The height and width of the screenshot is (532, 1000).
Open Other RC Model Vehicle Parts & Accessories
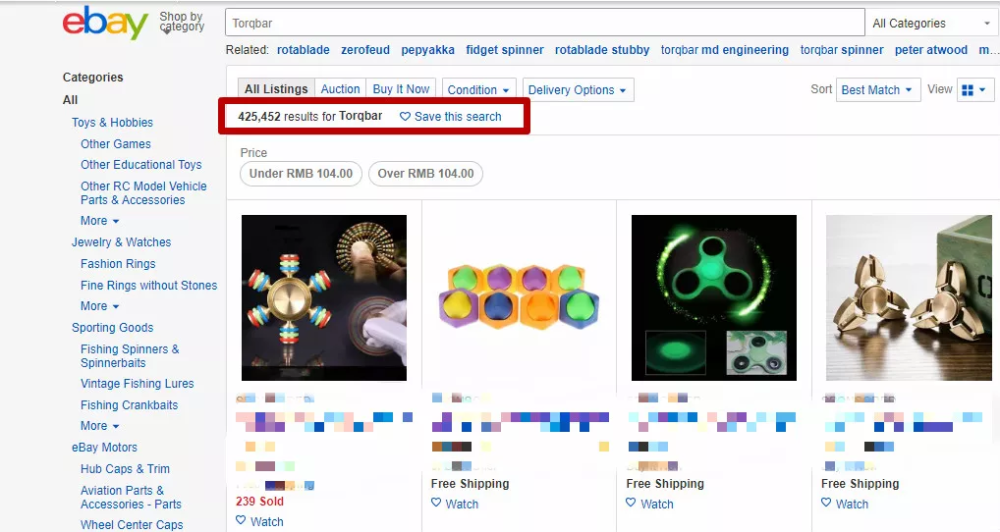click(x=143, y=193)
